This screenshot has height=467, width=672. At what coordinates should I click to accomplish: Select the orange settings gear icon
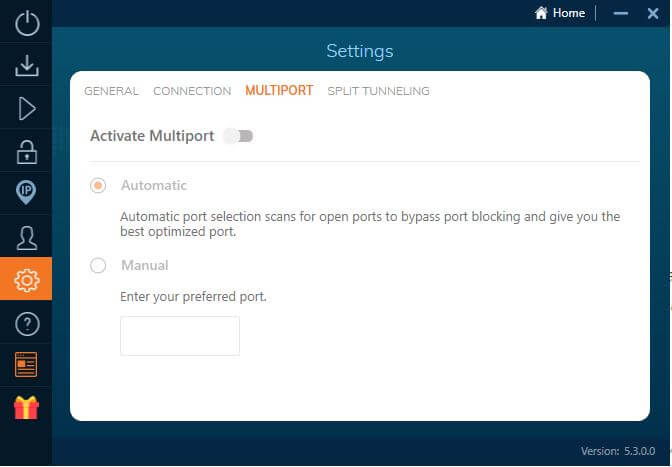pyautogui.click(x=27, y=281)
